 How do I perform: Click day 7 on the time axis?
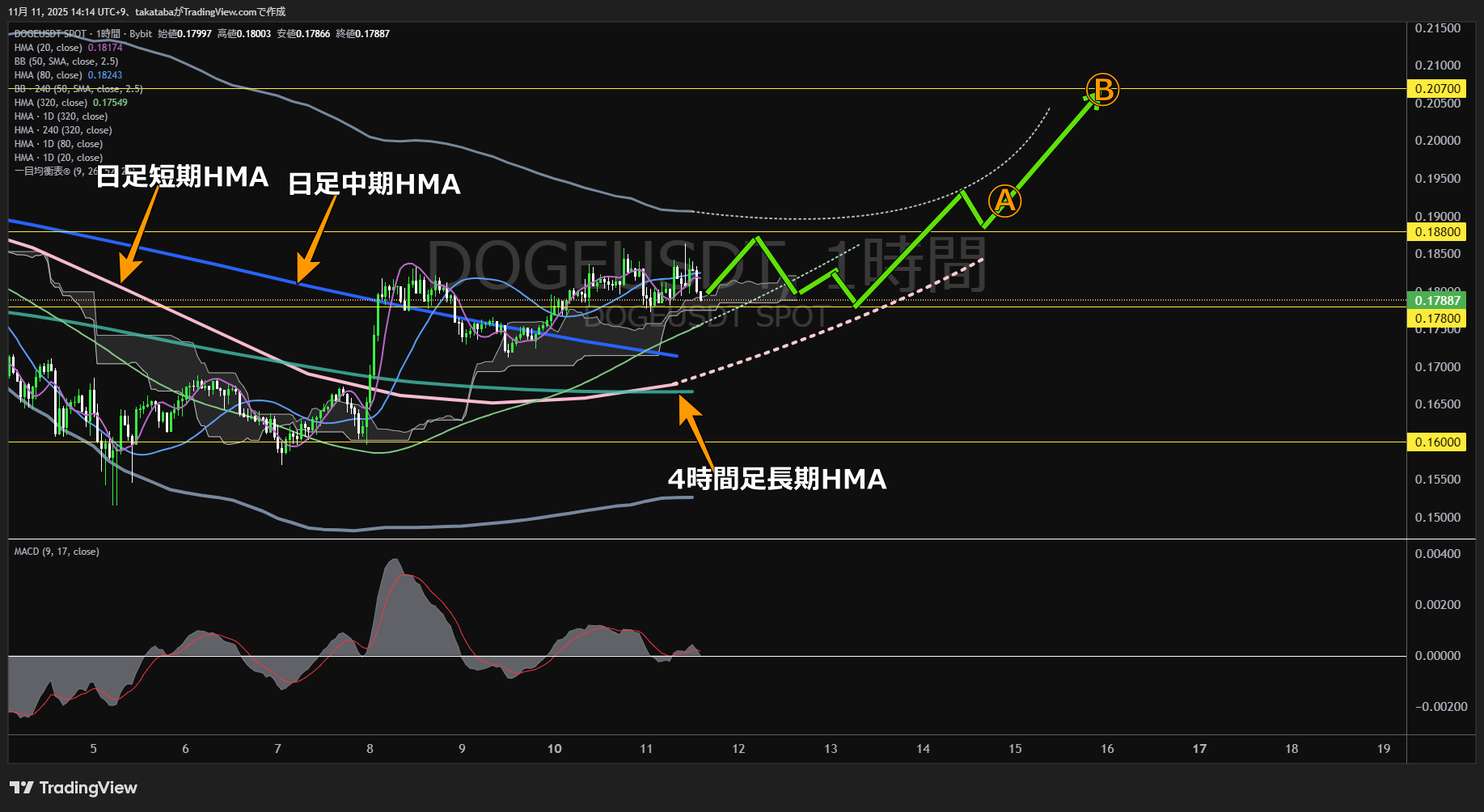point(278,749)
